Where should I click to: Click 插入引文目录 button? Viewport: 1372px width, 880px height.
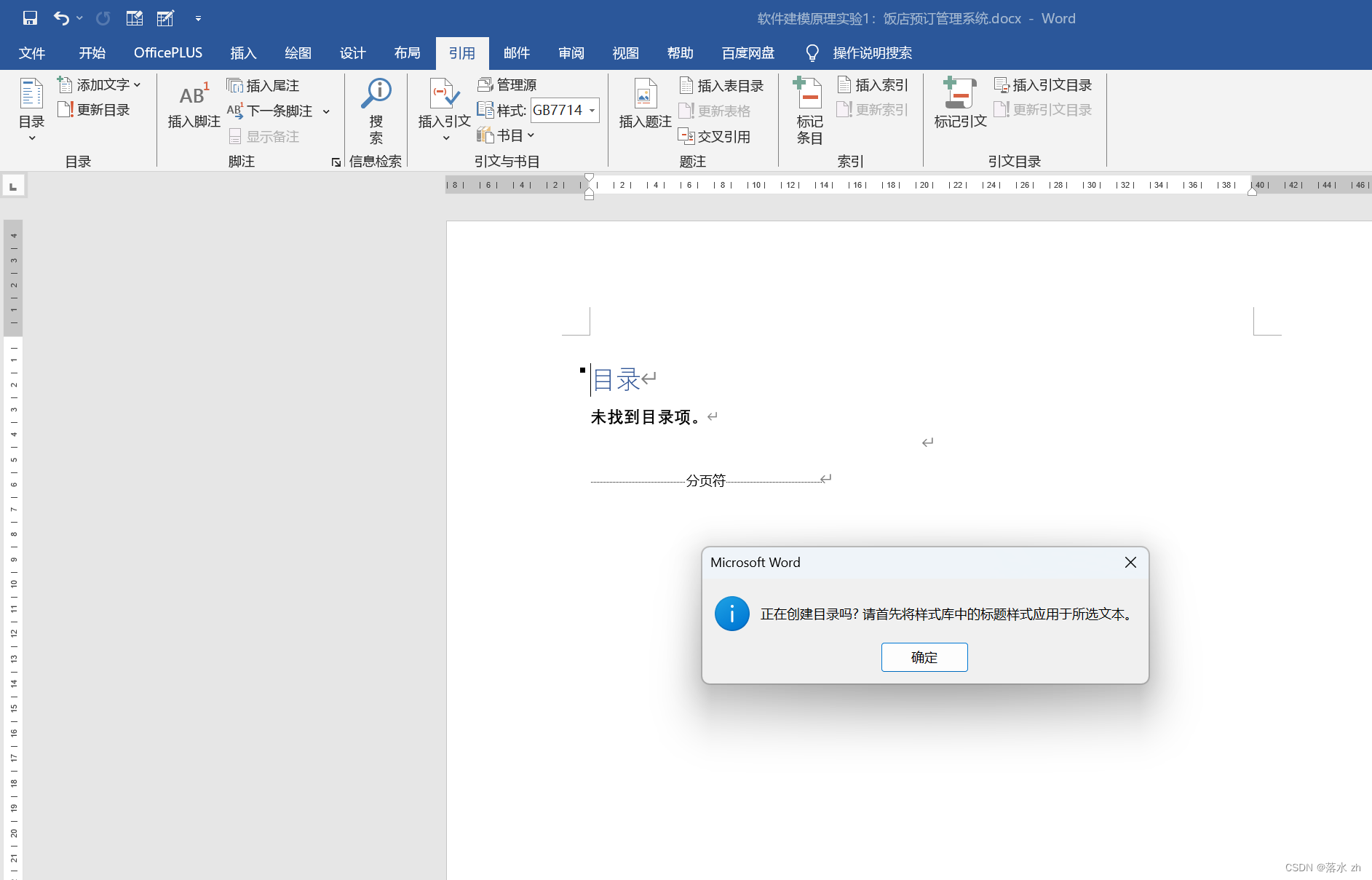coord(1043,85)
